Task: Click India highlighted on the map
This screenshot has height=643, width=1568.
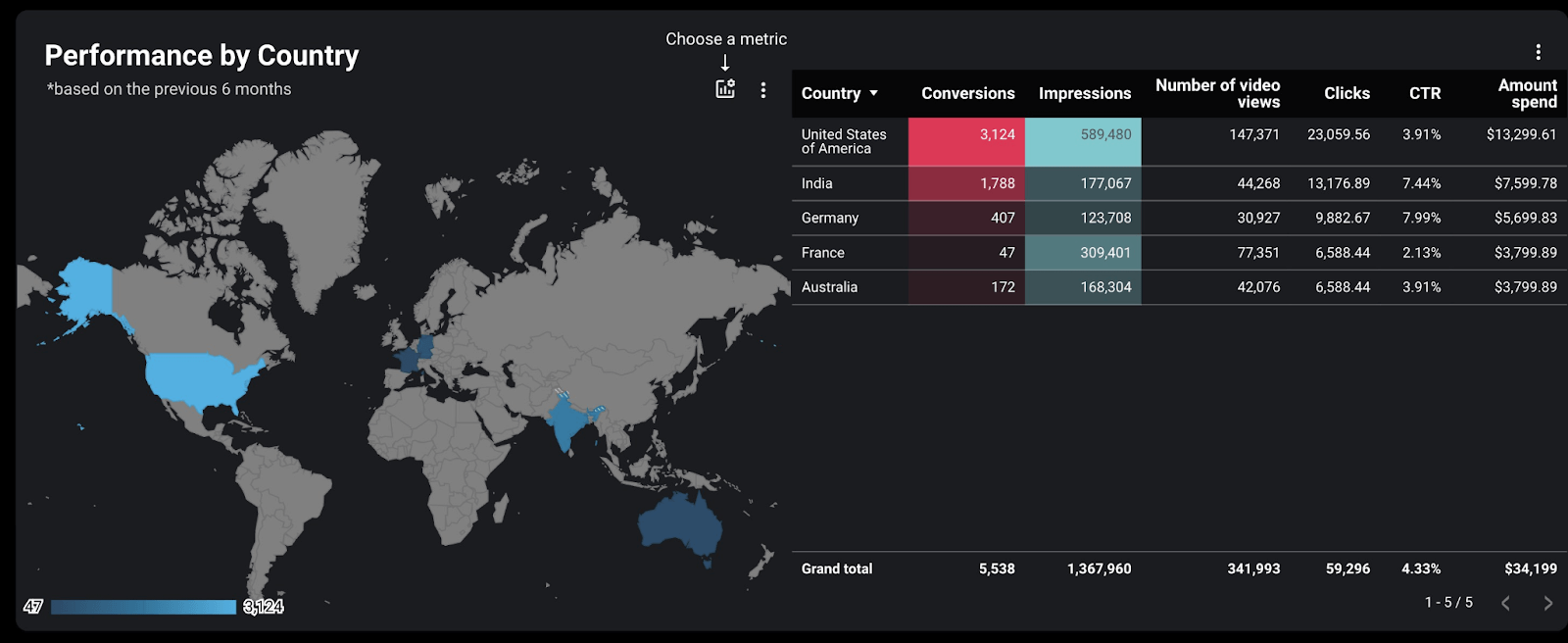Action: click(x=567, y=420)
